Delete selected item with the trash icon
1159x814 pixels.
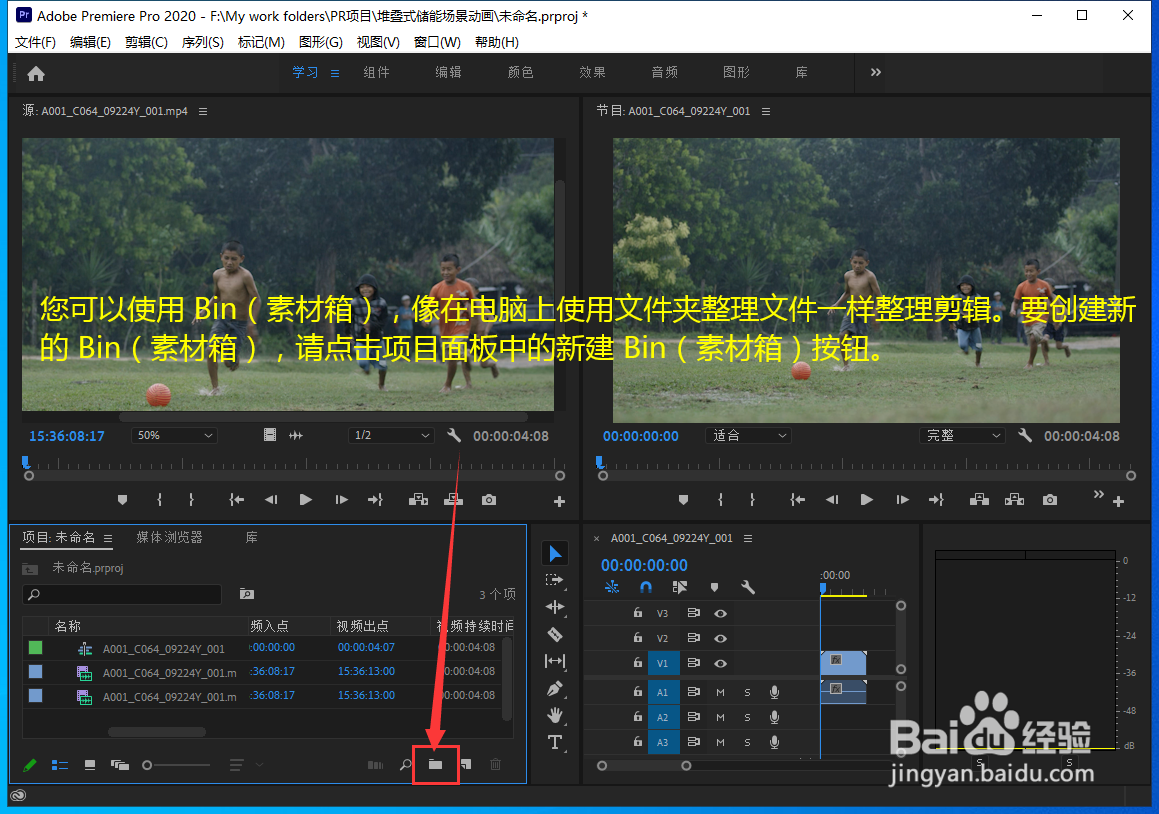click(x=495, y=763)
